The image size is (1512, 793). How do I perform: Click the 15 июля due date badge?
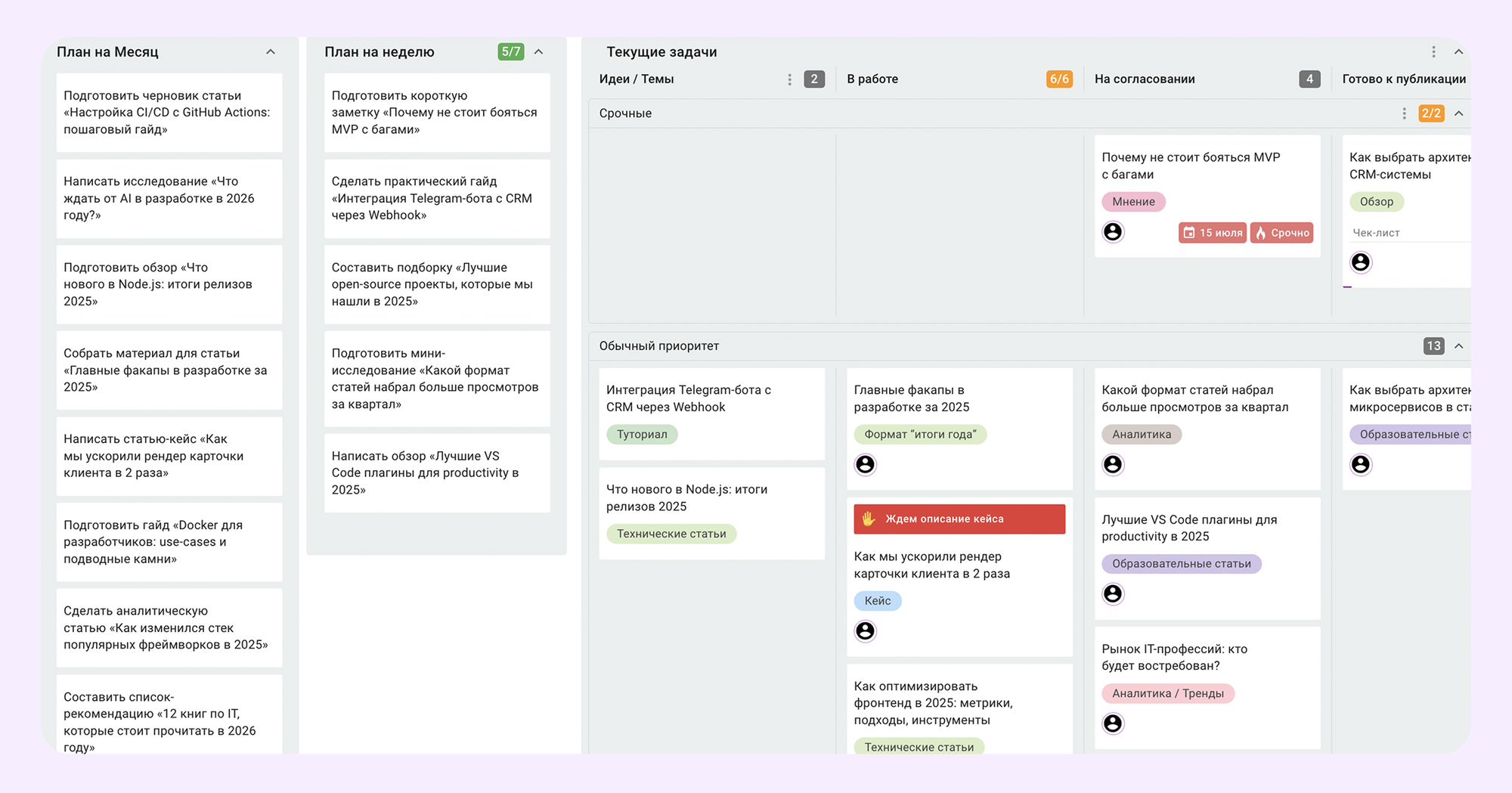click(1212, 233)
